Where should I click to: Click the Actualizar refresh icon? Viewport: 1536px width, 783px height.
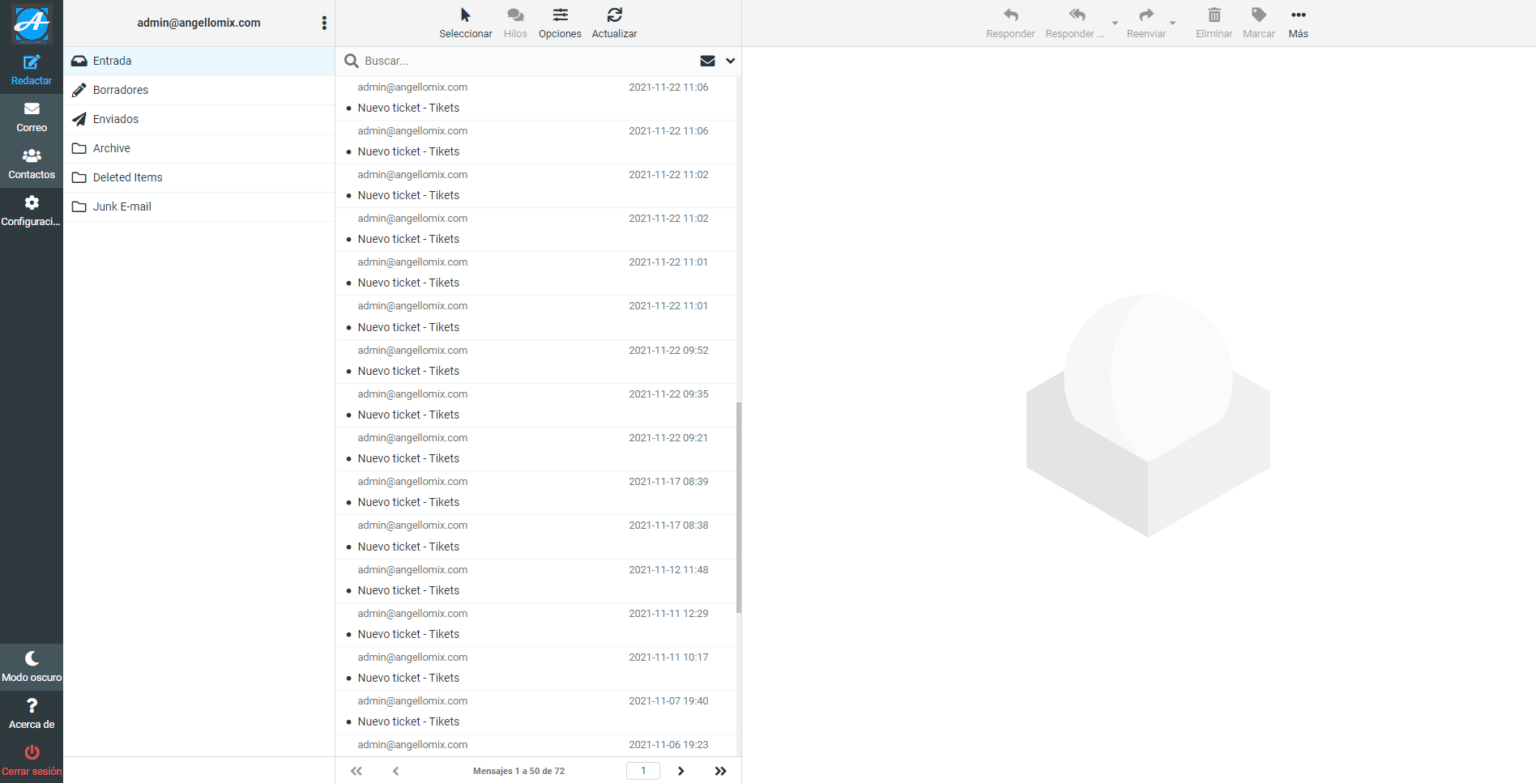(x=613, y=15)
